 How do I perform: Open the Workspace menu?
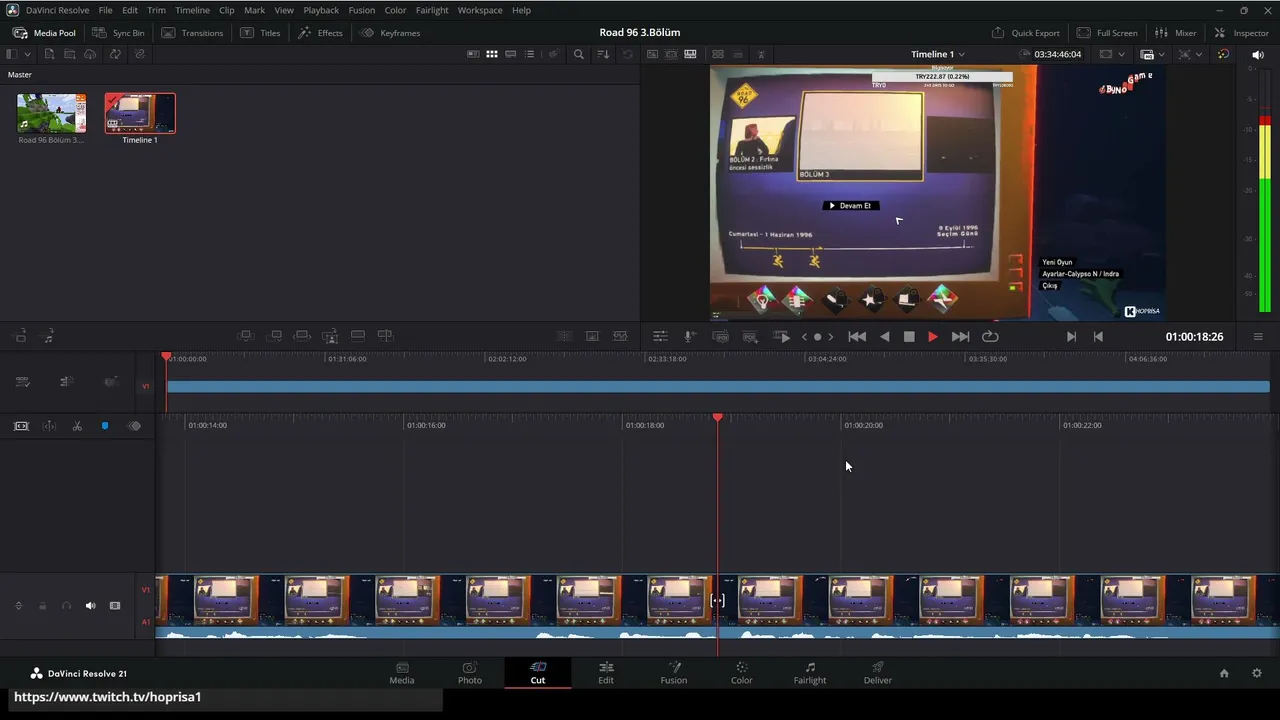point(480,10)
